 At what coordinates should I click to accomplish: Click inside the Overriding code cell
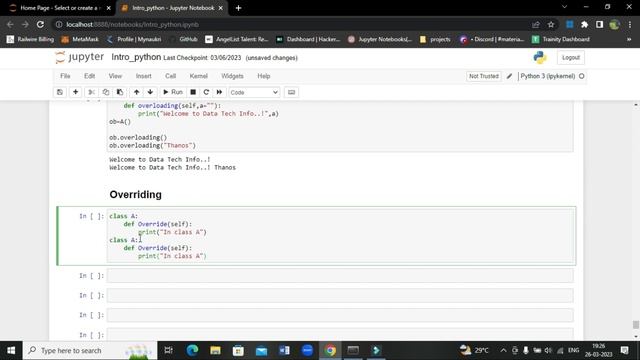[340, 236]
